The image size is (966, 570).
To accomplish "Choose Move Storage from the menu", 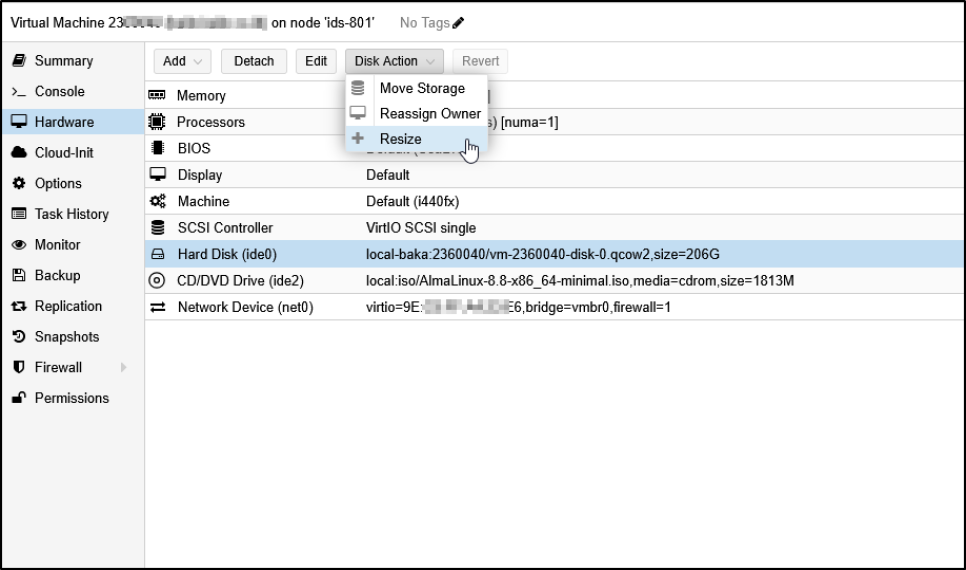I will tap(422, 88).
